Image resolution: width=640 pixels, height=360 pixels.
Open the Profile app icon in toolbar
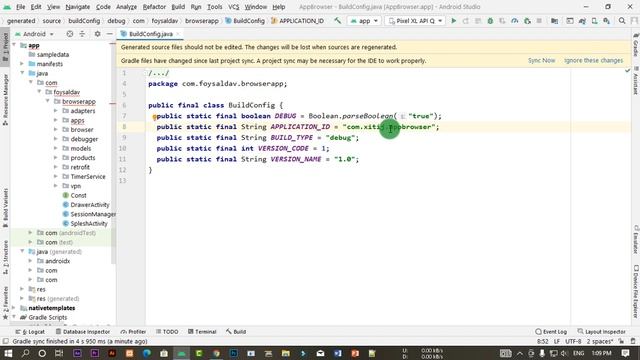click(x=515, y=20)
